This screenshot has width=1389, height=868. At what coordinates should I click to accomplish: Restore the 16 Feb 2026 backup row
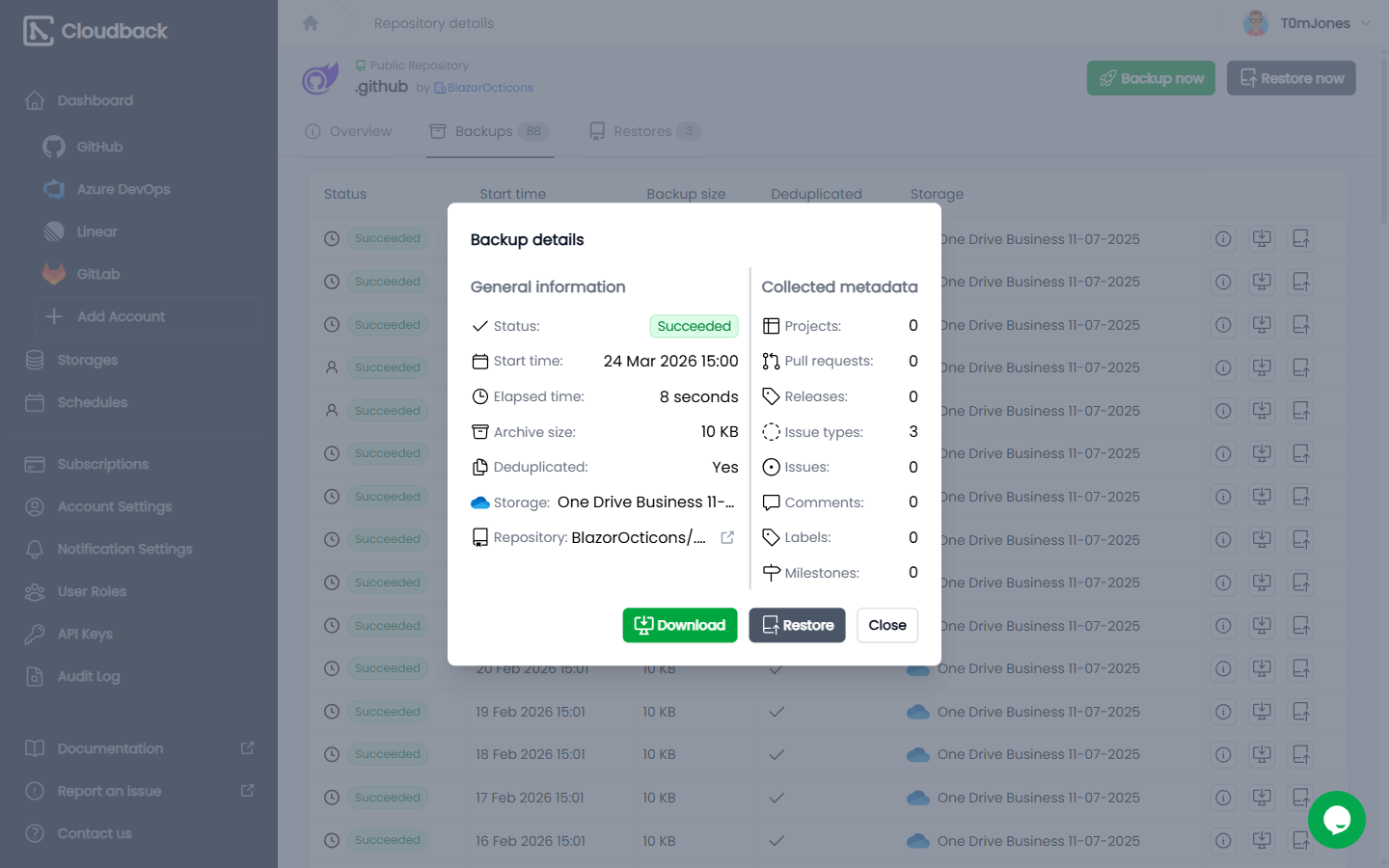[x=1301, y=840]
